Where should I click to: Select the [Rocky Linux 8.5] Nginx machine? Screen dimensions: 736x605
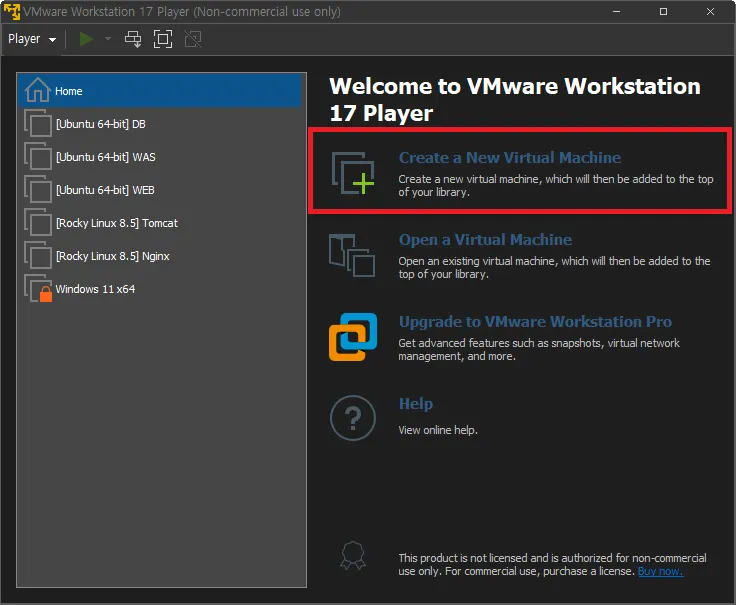coord(161,256)
